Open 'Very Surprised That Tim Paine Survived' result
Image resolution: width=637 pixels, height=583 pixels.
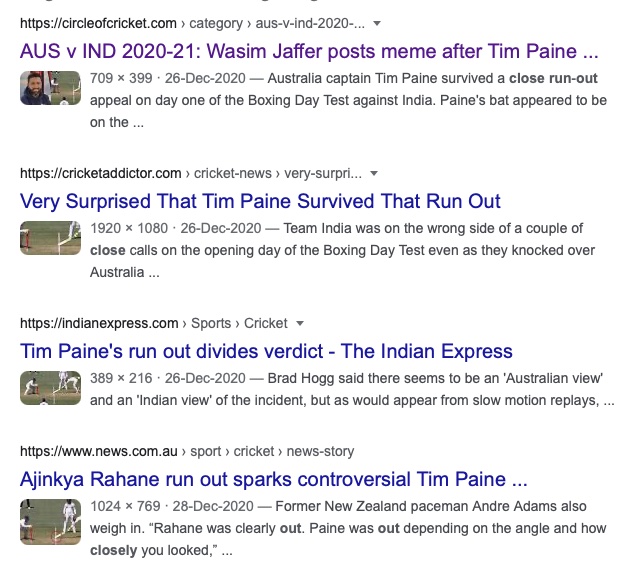(260, 202)
